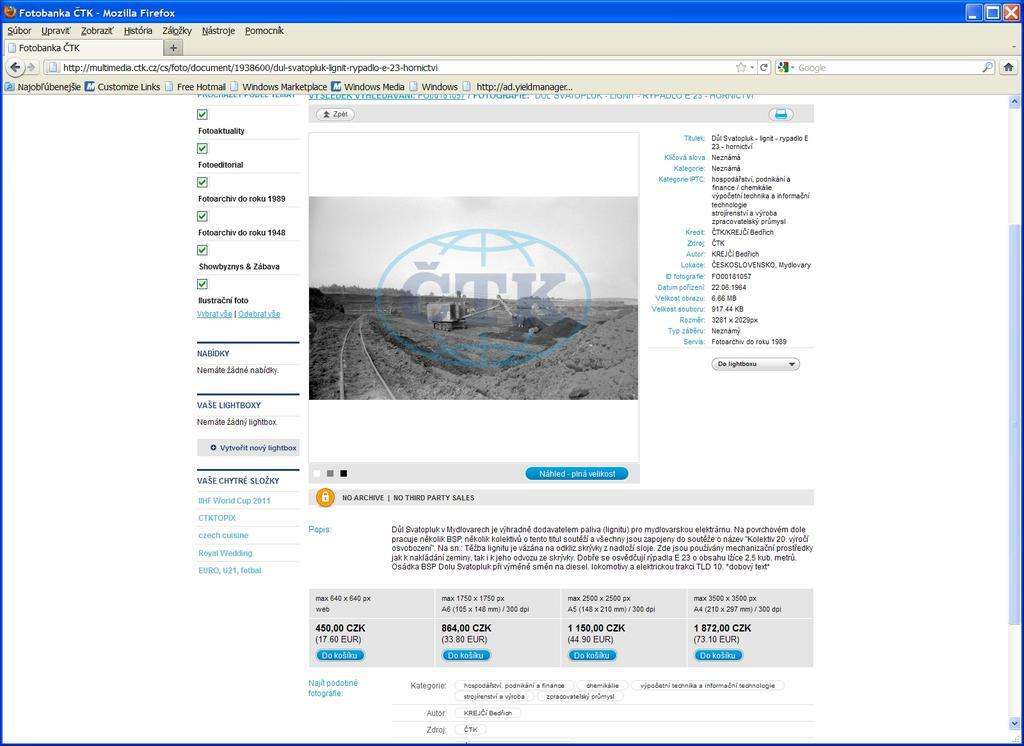Viewport: 1024px width, 746px height.
Task: Open the search engine selector dropdown
Action: (792, 67)
